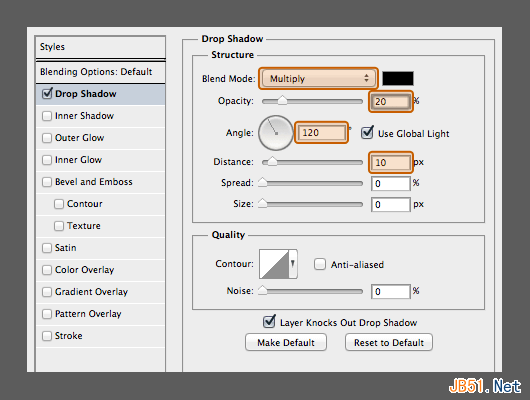Click the Spread value field
530x400 pixels.
[391, 184]
